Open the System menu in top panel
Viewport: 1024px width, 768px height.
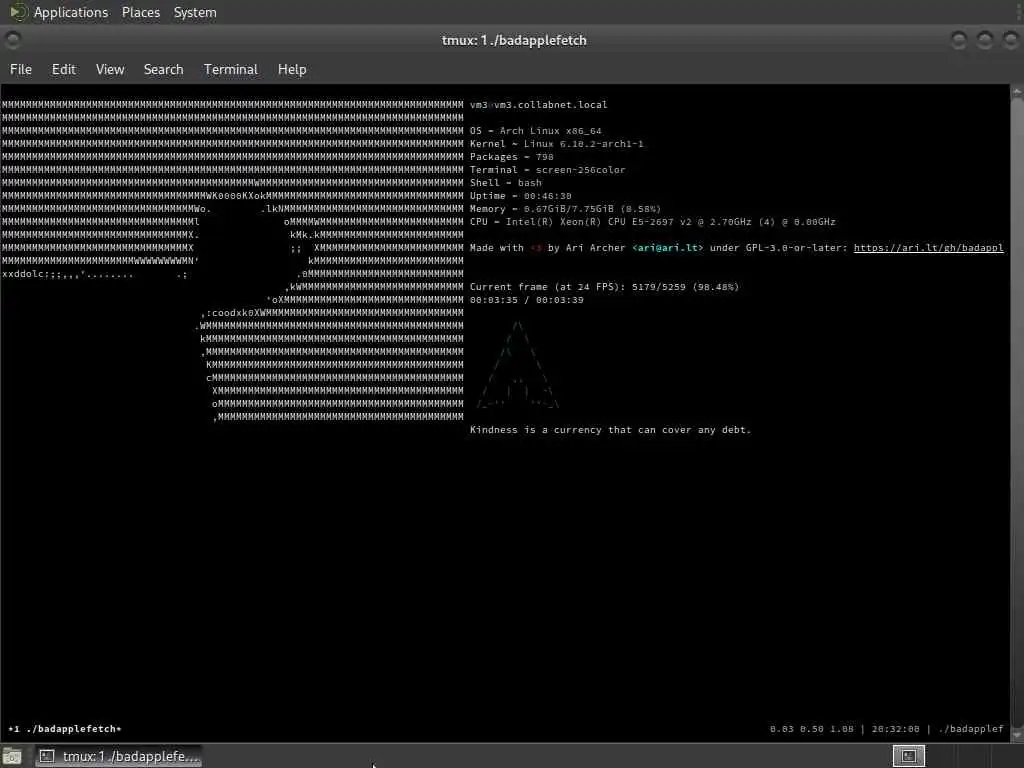[195, 12]
